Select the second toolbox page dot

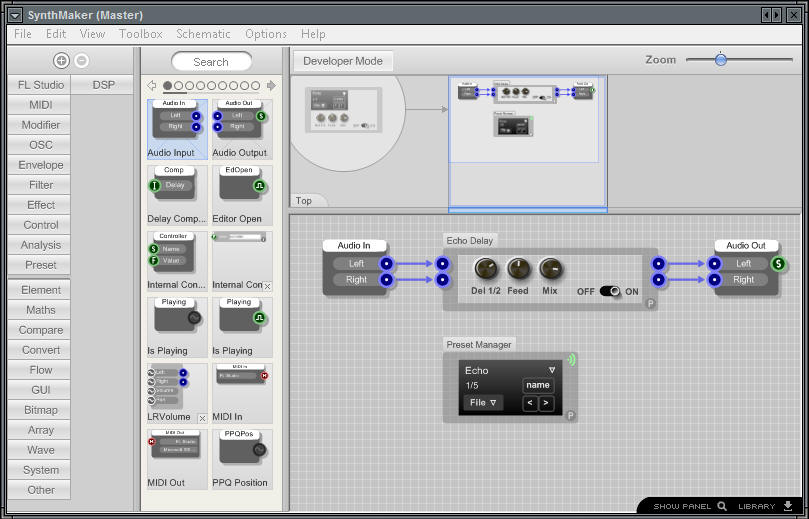pyautogui.click(x=179, y=86)
